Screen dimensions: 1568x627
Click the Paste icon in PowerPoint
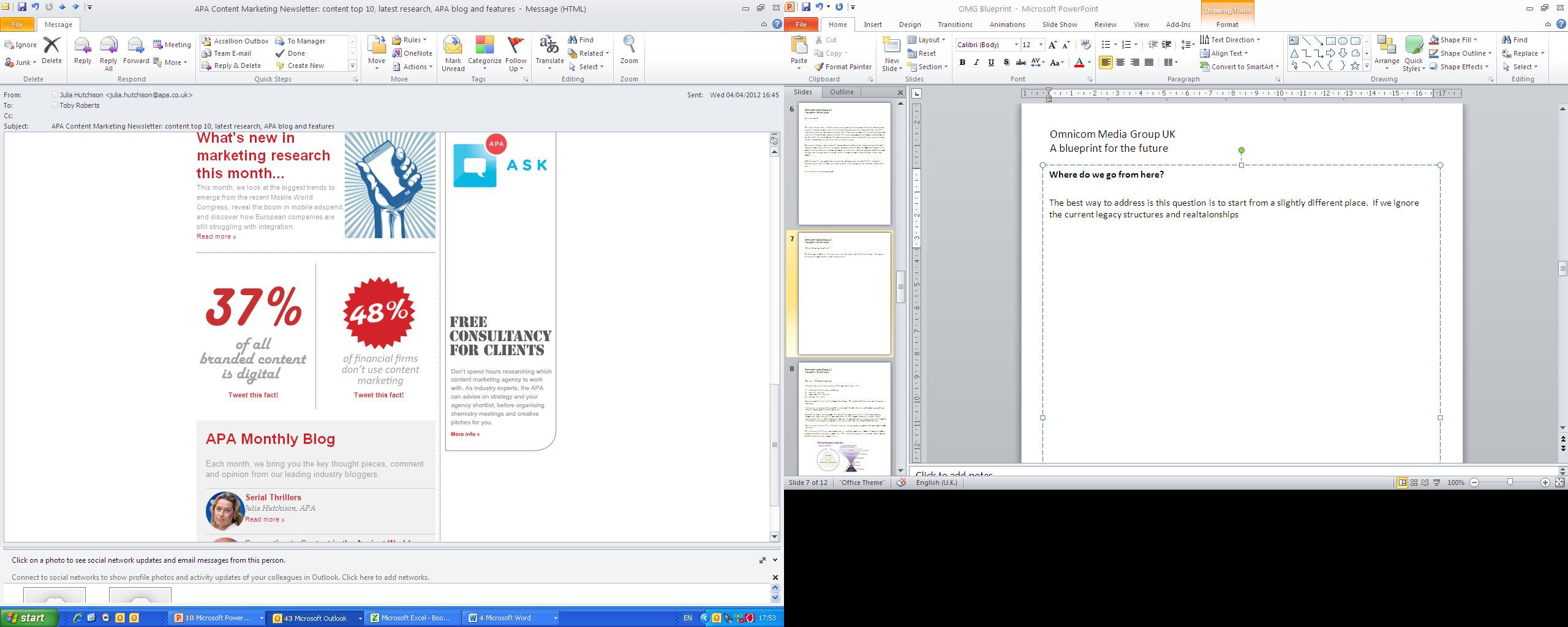click(799, 45)
